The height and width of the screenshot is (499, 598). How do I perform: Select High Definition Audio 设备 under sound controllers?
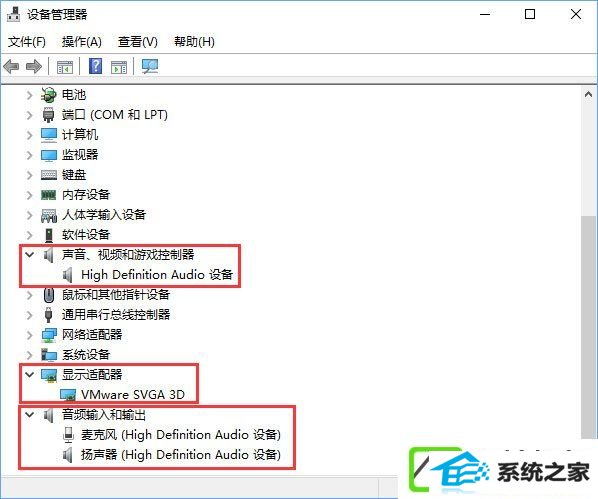(157, 275)
